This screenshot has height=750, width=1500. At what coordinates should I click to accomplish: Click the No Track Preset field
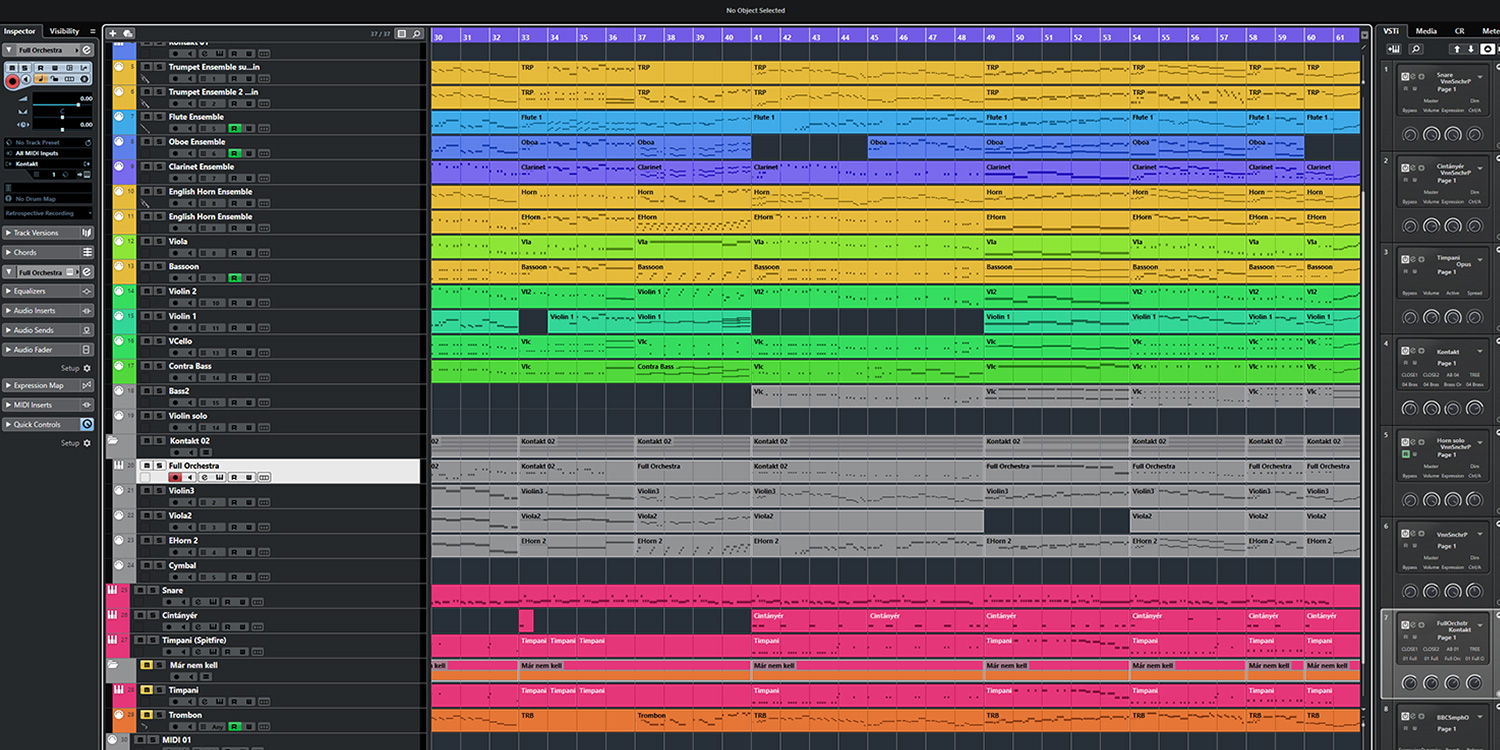(x=48, y=143)
